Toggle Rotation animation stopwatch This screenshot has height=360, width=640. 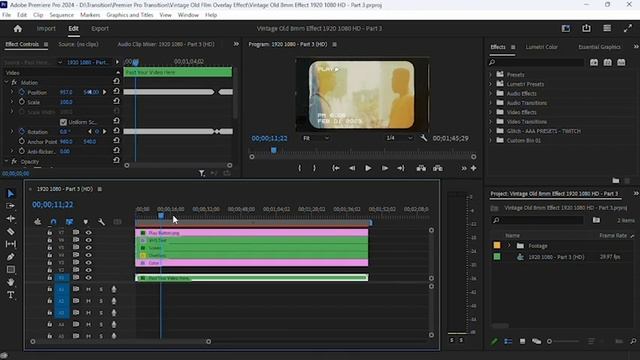(x=22, y=132)
